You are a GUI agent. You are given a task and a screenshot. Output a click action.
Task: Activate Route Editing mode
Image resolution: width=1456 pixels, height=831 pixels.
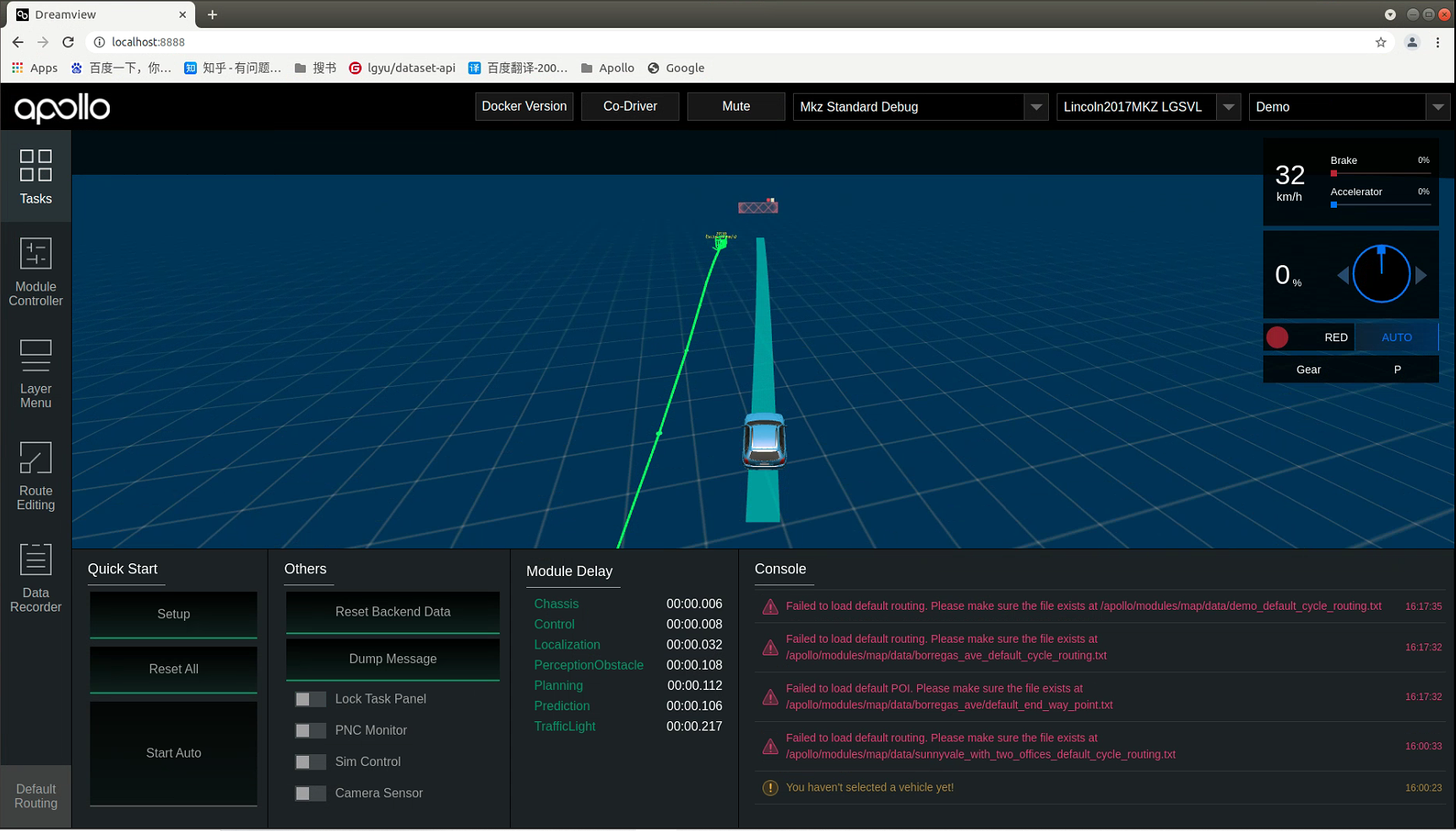pos(35,475)
